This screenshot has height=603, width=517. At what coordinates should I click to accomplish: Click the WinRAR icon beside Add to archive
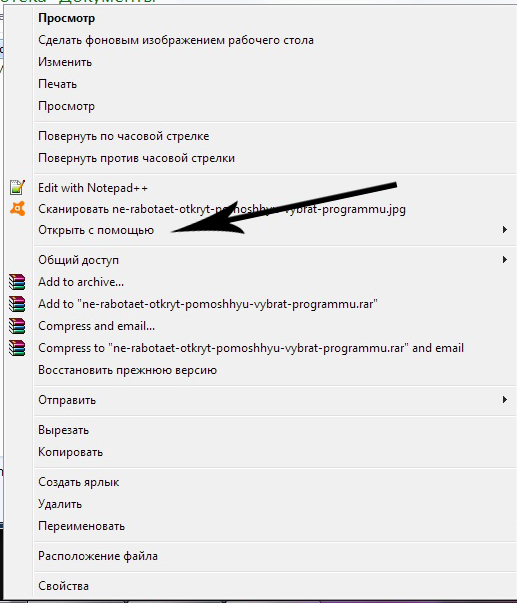[17, 282]
